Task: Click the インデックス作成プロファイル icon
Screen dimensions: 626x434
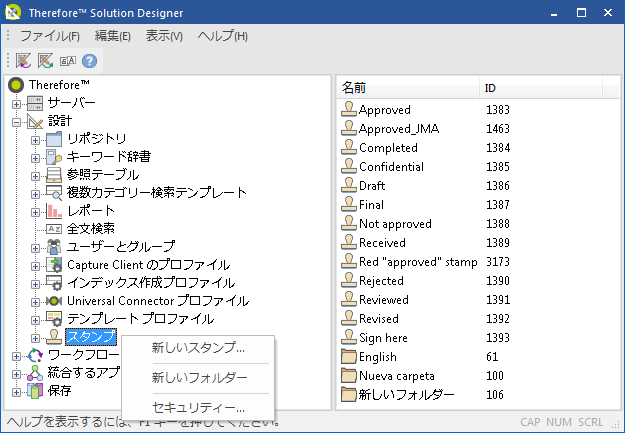Action: pos(54,283)
